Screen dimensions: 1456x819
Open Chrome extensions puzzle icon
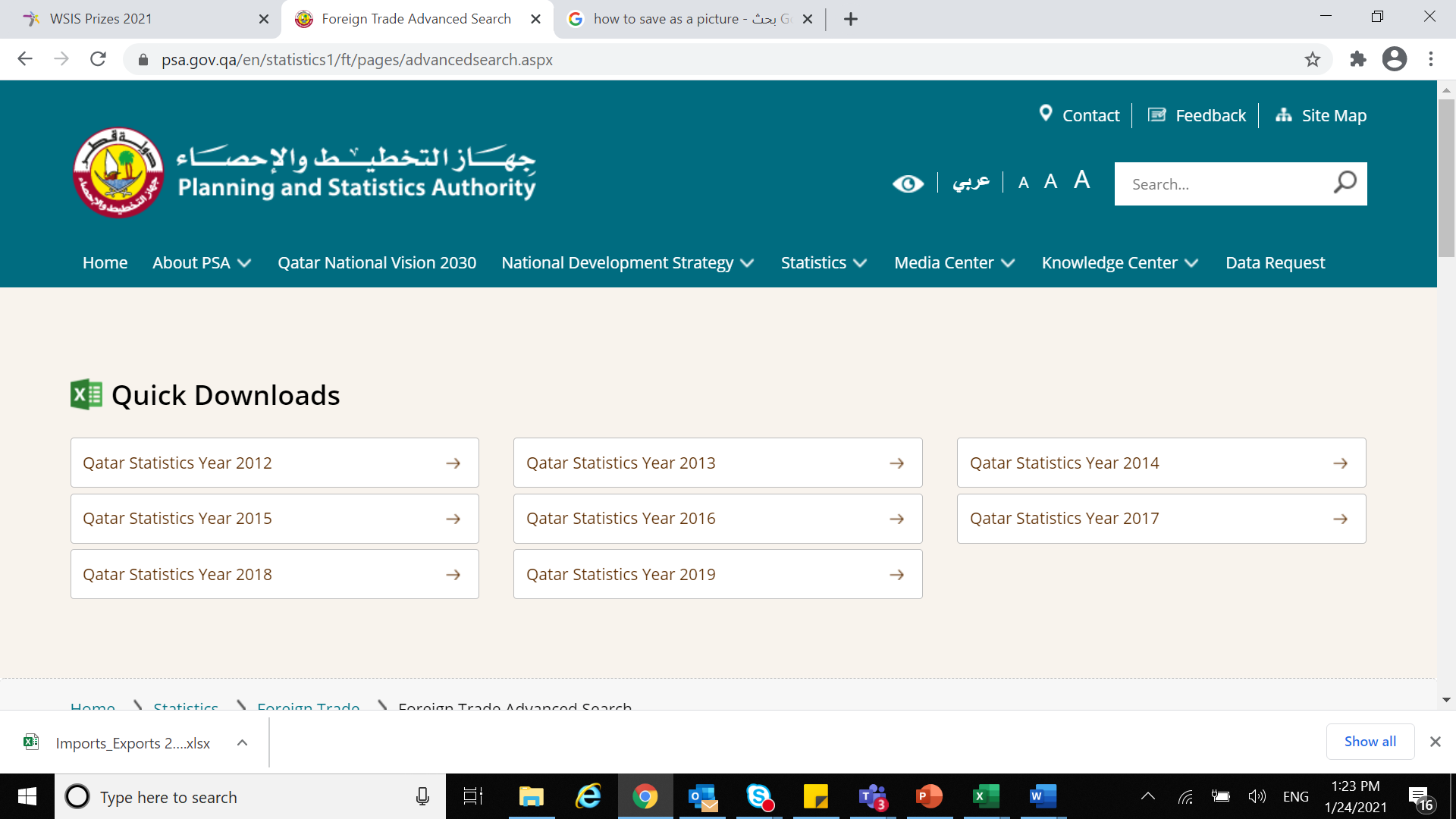click(x=1357, y=59)
